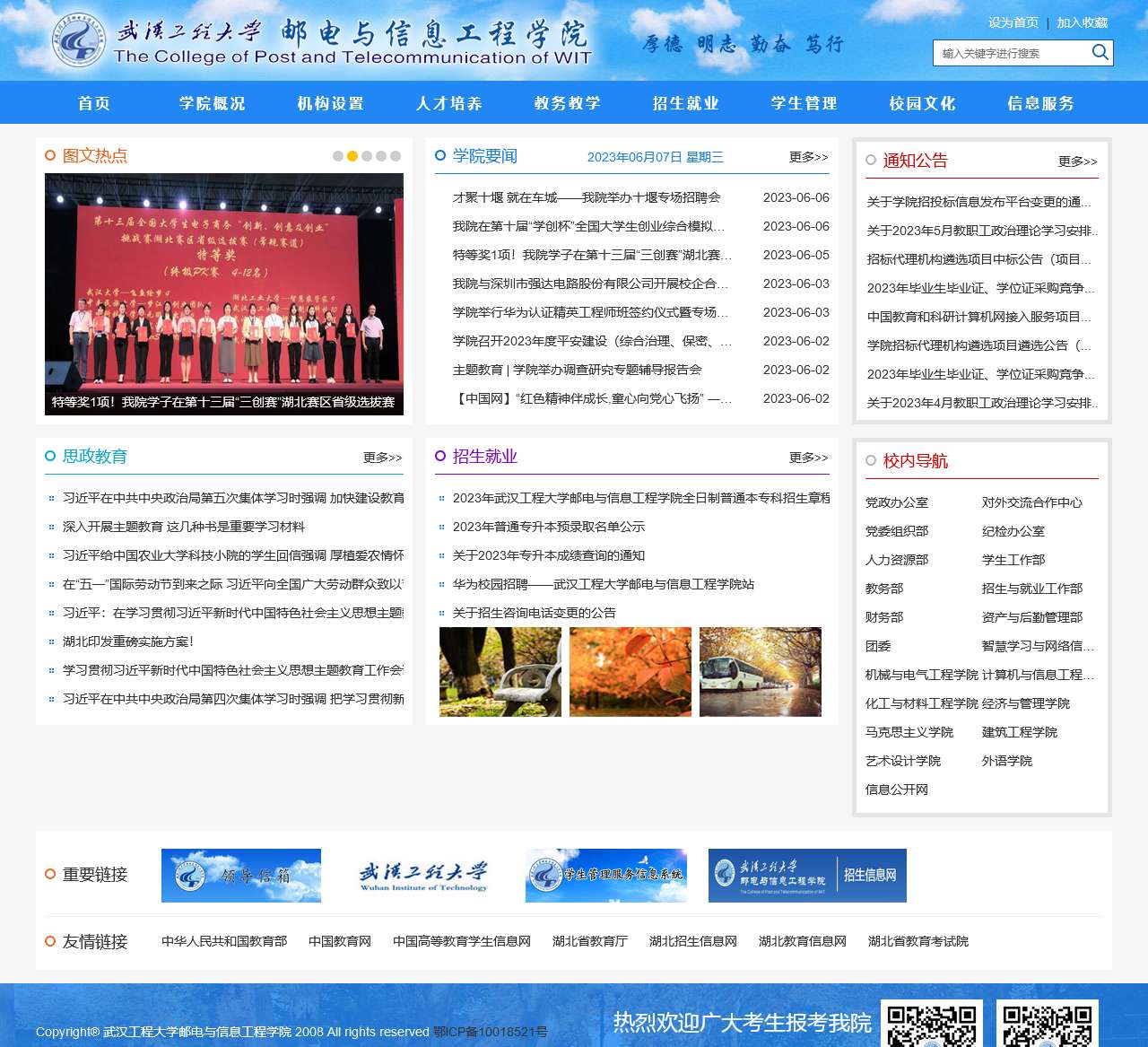Screen dimensions: 1148x1047
Task: Open the 招生就业 navigation menu
Action: [x=685, y=103]
